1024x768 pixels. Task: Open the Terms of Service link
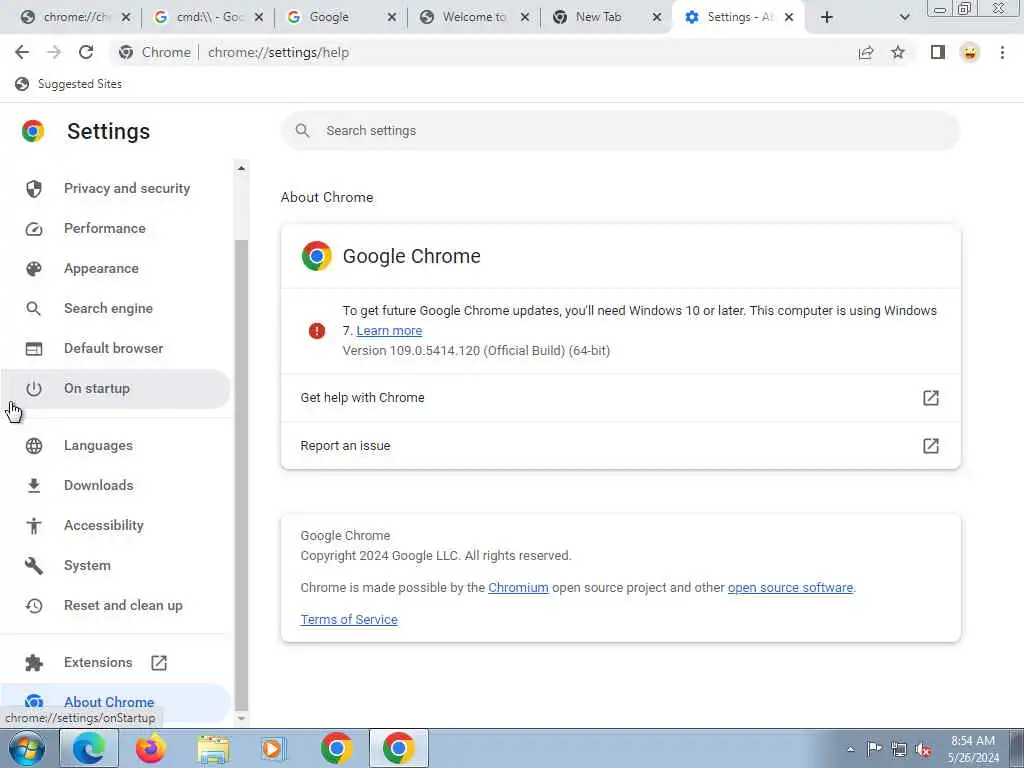coord(349,620)
